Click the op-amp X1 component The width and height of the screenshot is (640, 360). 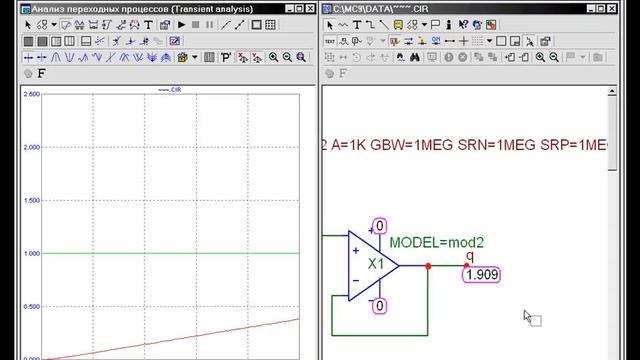point(373,265)
